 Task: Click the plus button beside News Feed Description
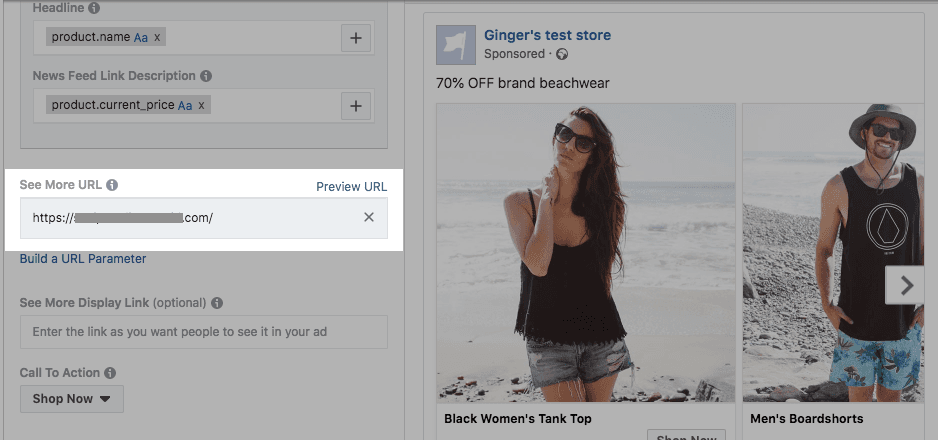tap(356, 105)
